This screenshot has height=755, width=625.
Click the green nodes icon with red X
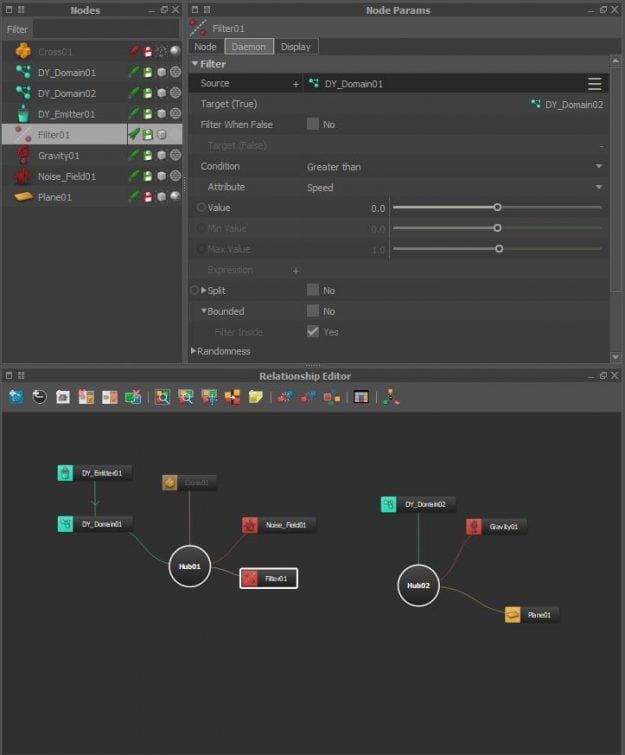pyautogui.click(x=133, y=397)
